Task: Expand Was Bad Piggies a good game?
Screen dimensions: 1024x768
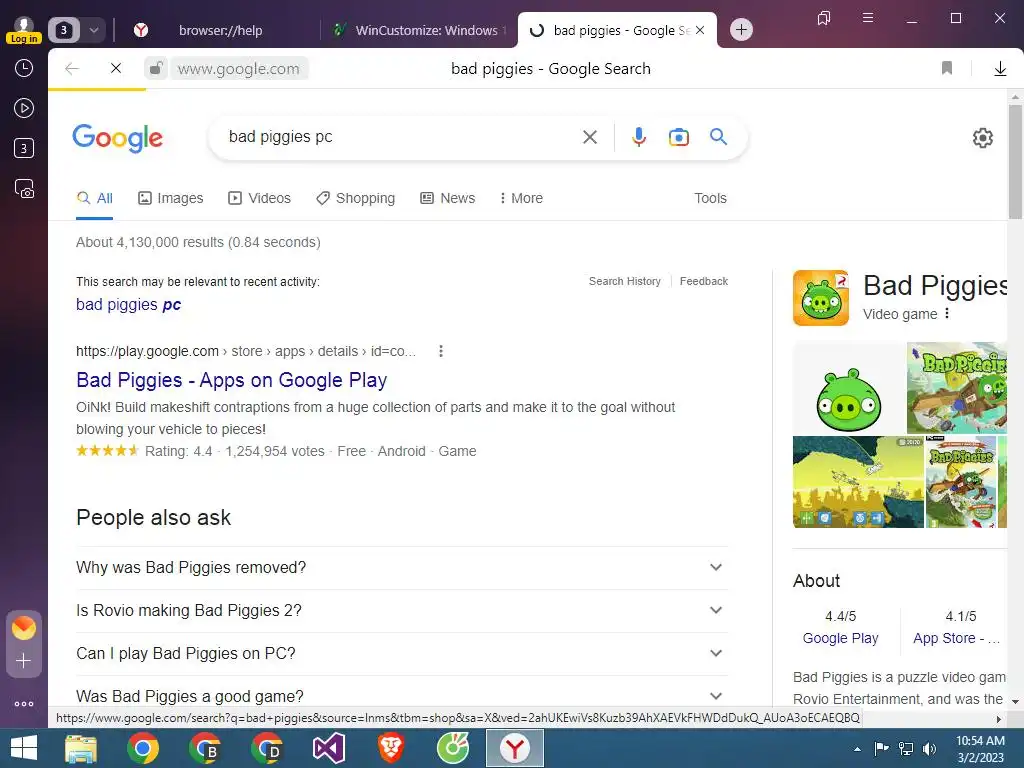Action: pyautogui.click(x=402, y=696)
